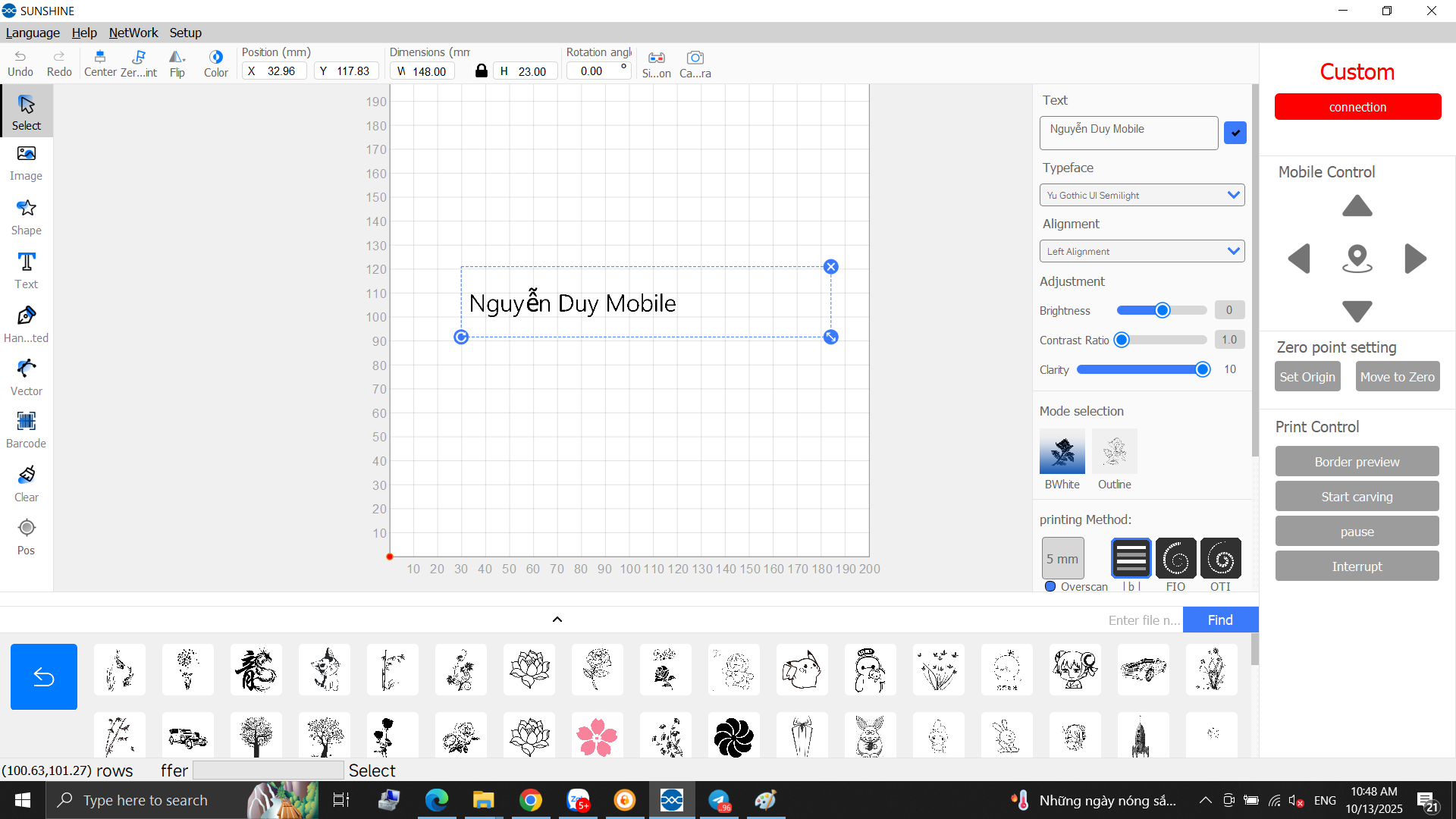Image resolution: width=1456 pixels, height=819 pixels.
Task: Toggle the Overscan radio button
Action: click(1050, 586)
